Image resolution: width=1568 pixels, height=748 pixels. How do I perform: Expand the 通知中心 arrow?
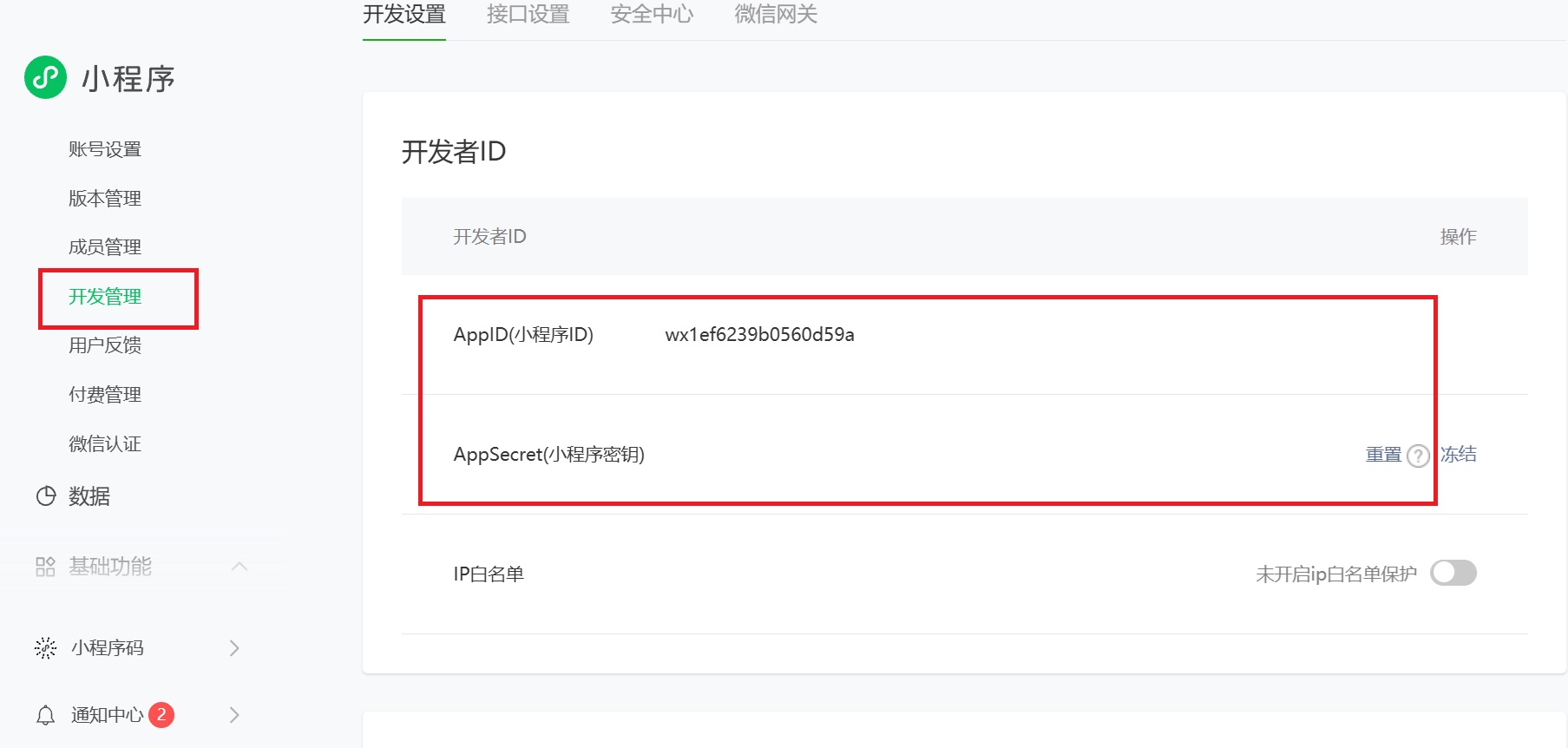[234, 714]
